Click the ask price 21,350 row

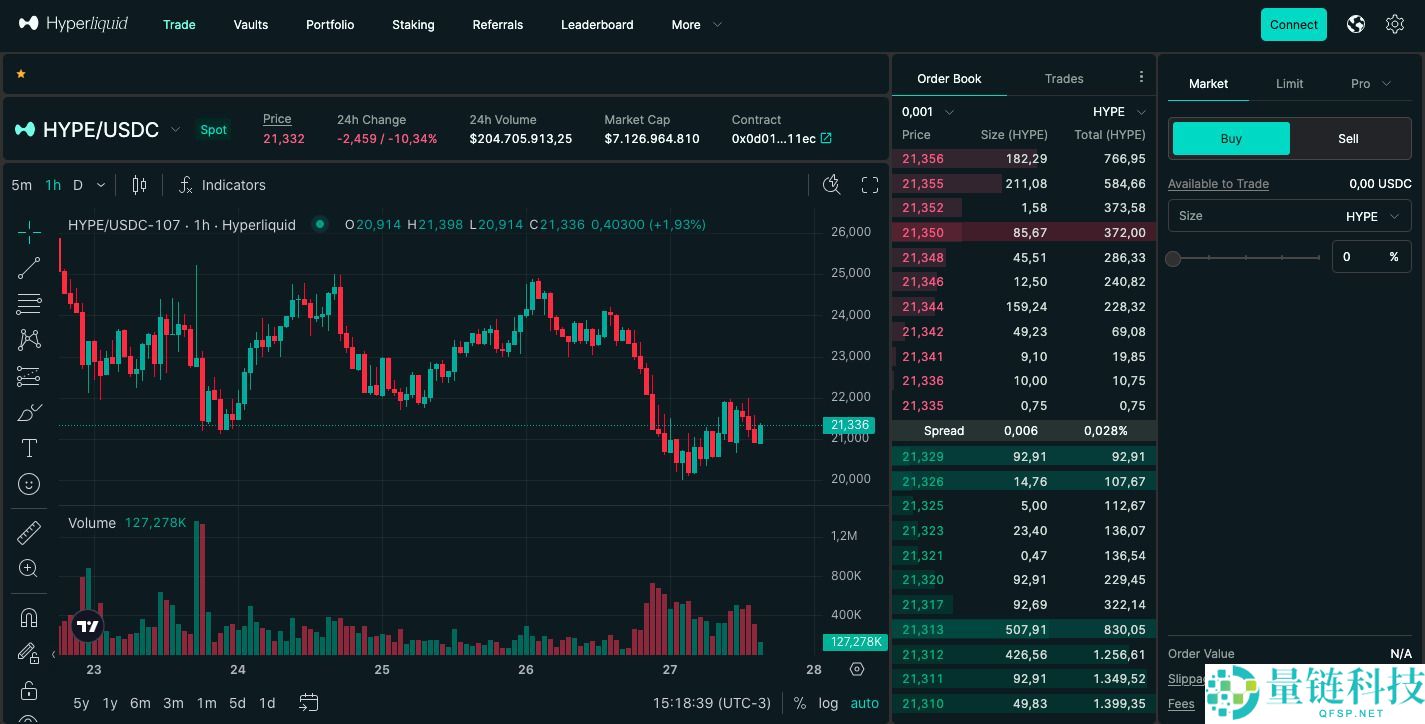pyautogui.click(x=1023, y=233)
